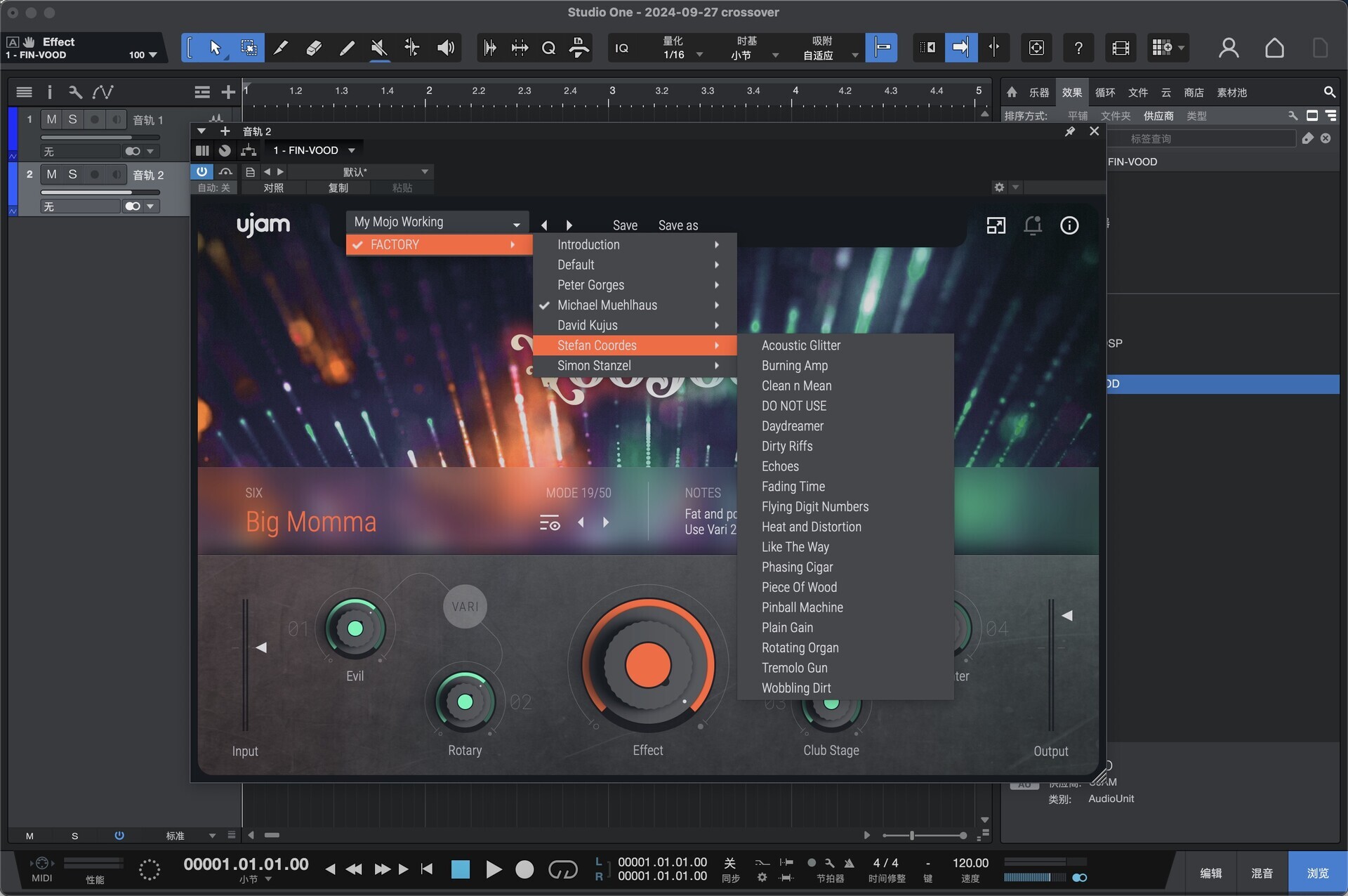Click the Evil knob

pos(355,628)
